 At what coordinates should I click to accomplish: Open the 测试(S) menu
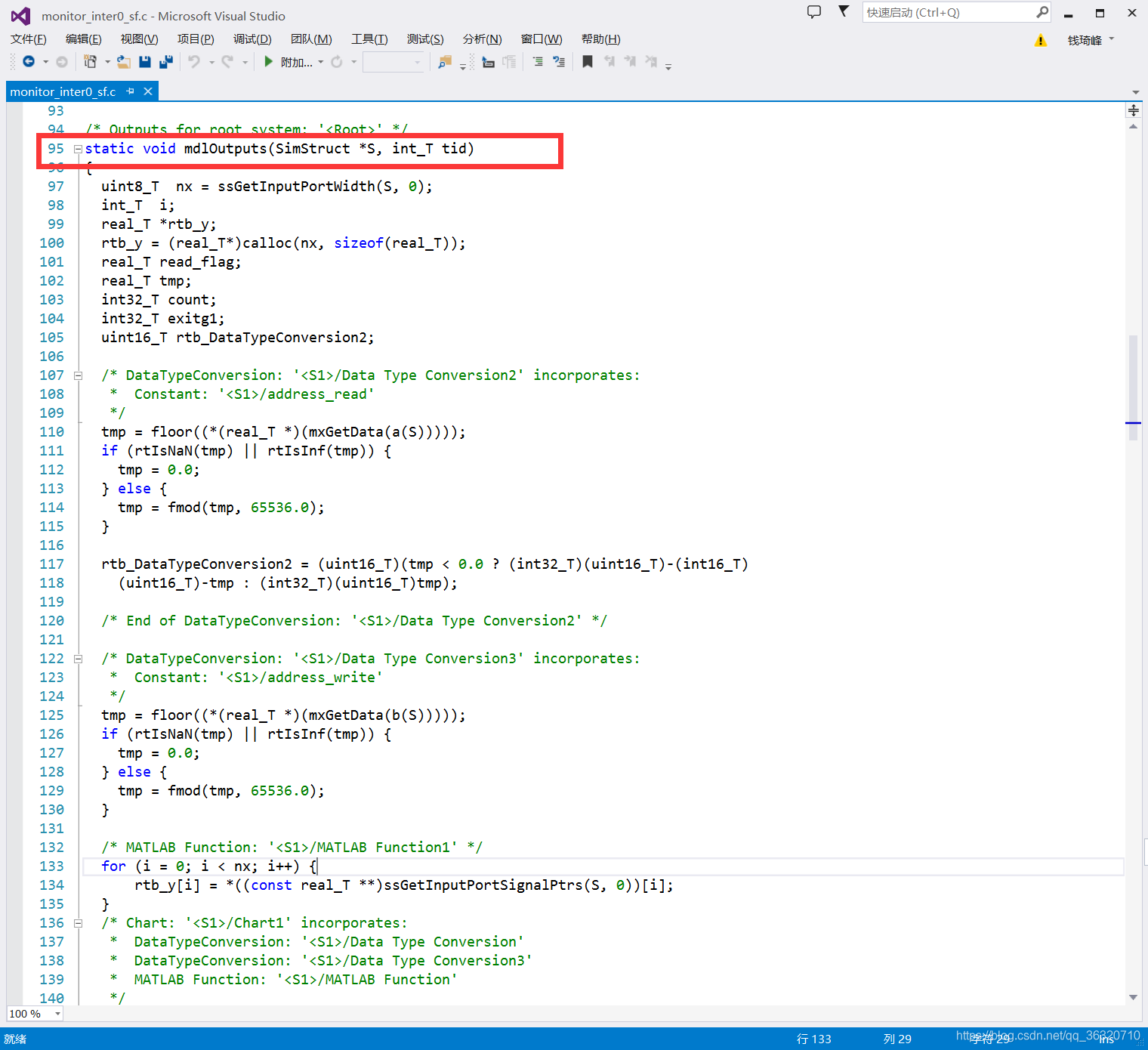pos(425,39)
